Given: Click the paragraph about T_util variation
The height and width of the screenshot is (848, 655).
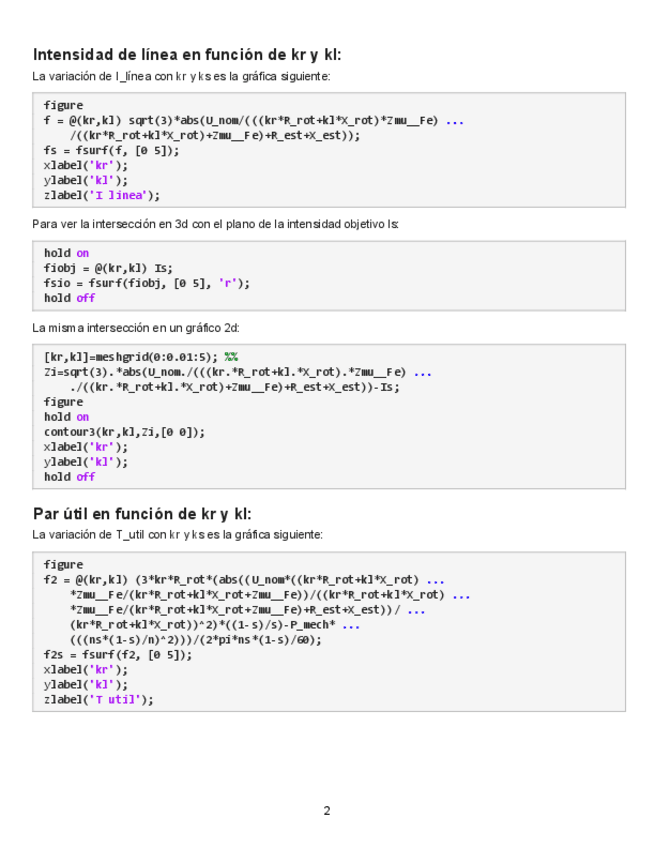Looking at the screenshot, I should 177,535.
